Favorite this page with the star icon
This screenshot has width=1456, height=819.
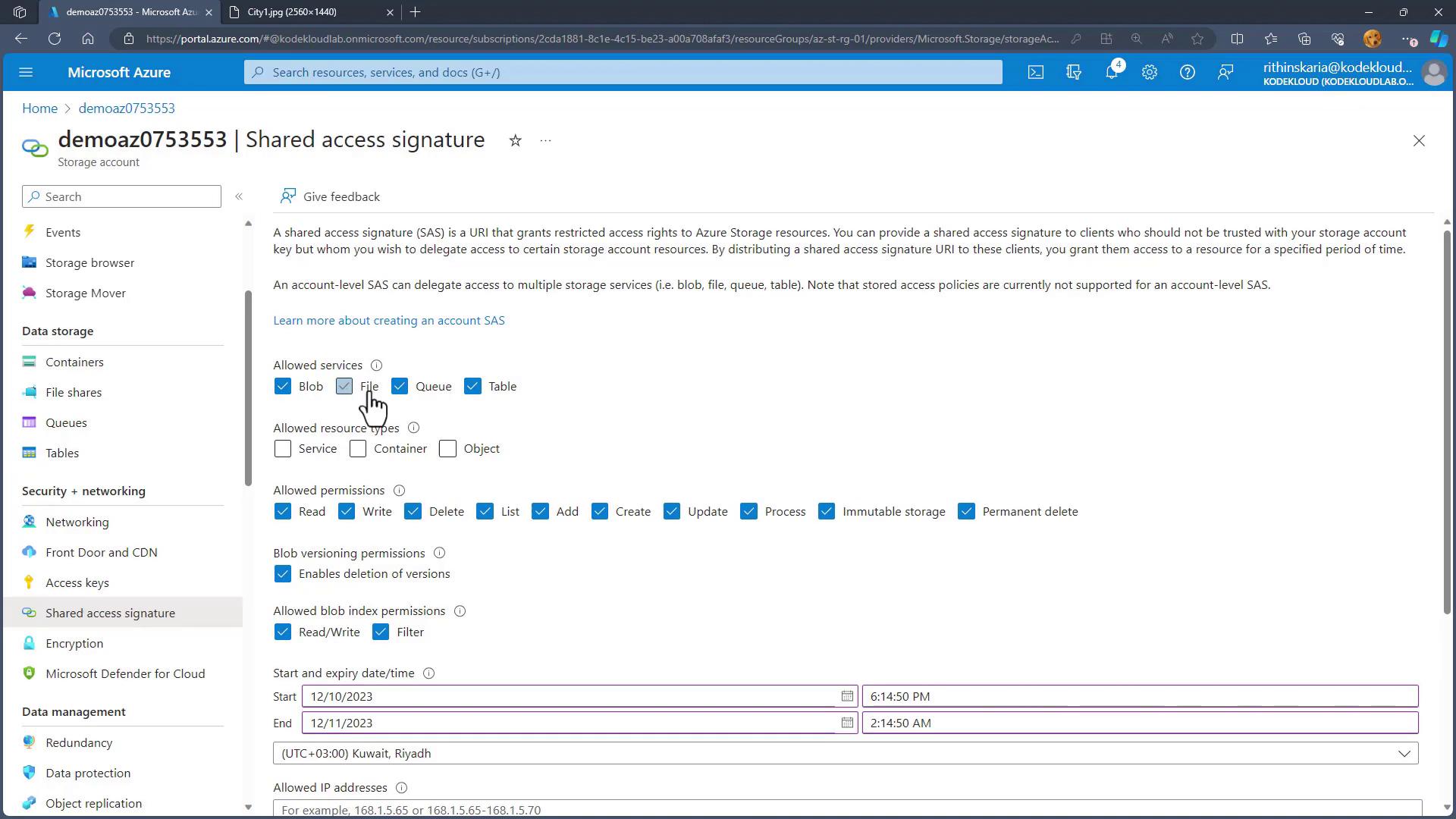coord(515,140)
